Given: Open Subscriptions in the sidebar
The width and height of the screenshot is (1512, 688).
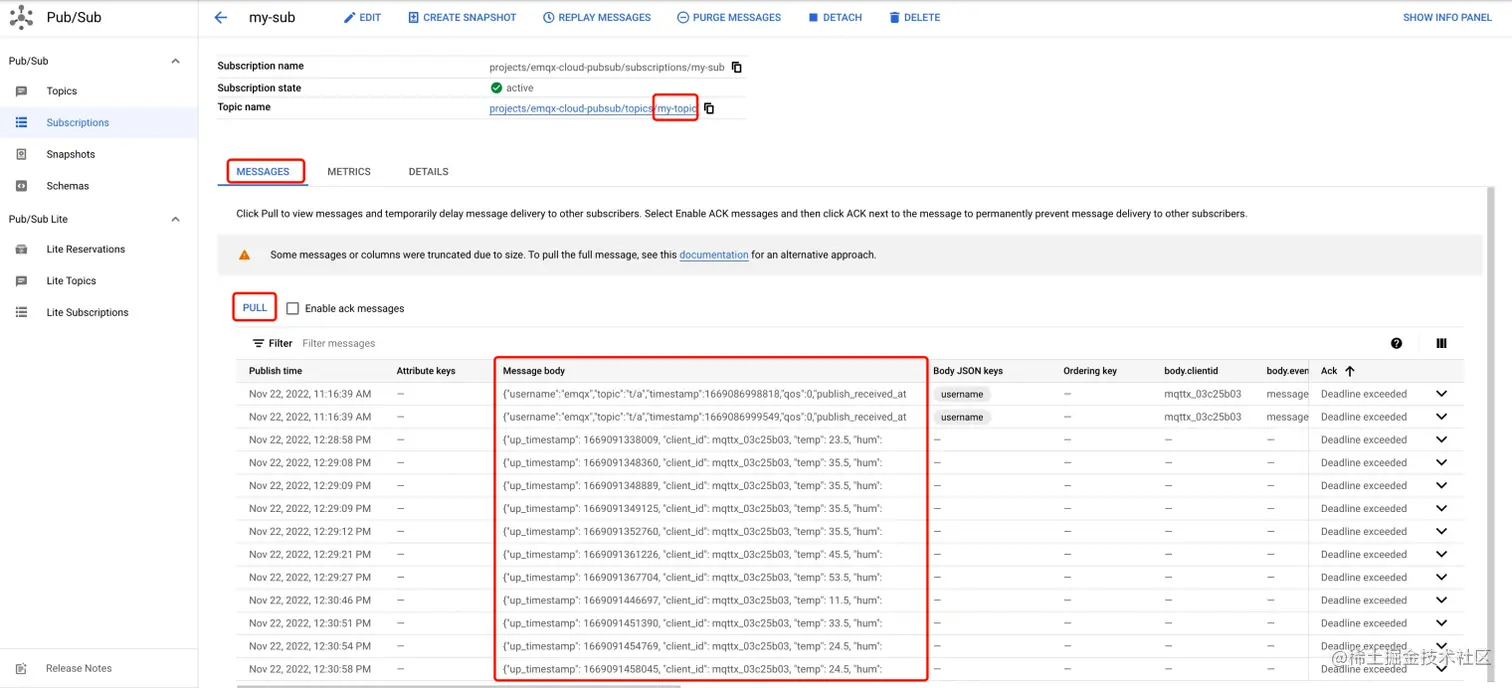Looking at the screenshot, I should pos(78,122).
